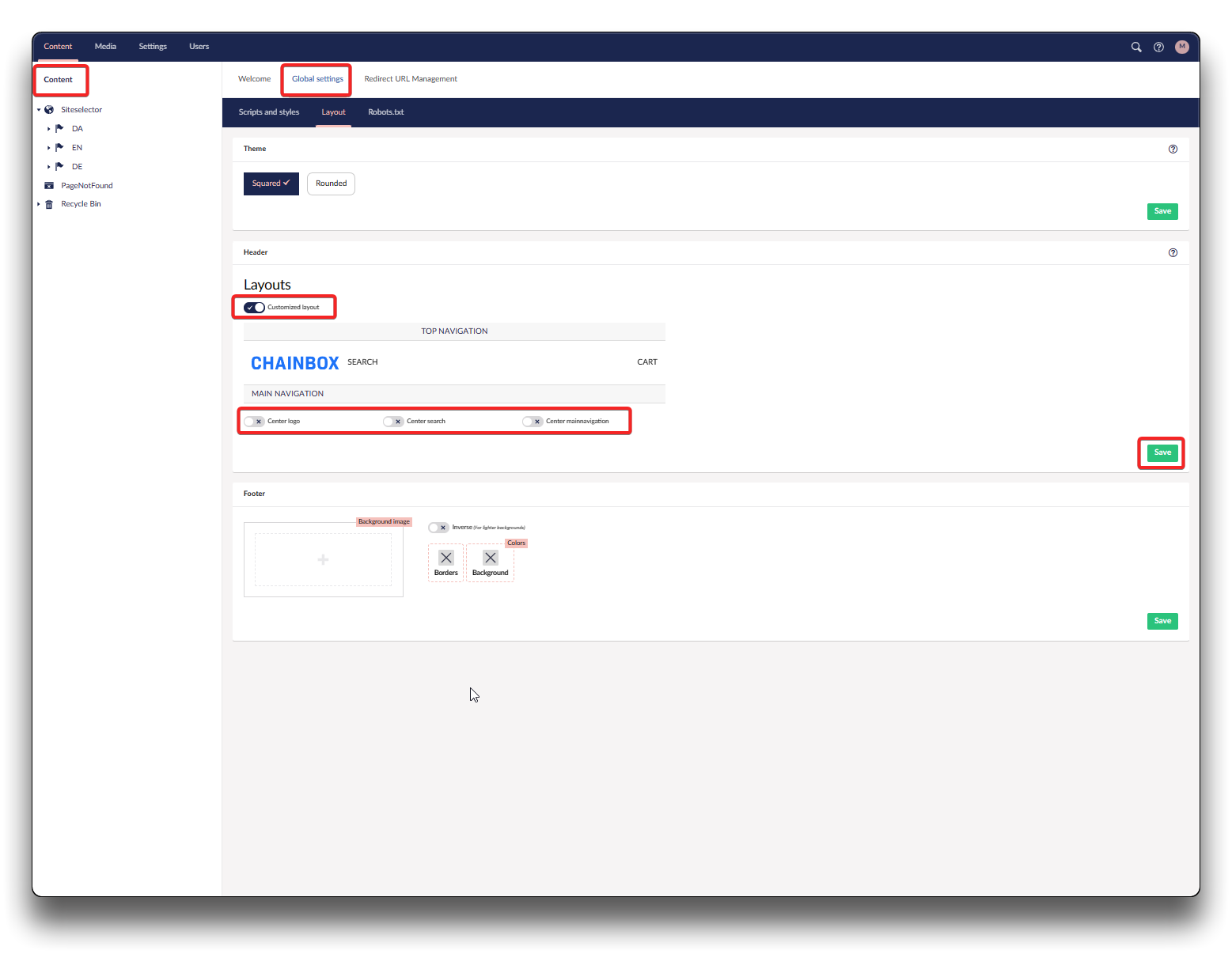
Task: Enable the Center logo toggle
Action: [254, 422]
